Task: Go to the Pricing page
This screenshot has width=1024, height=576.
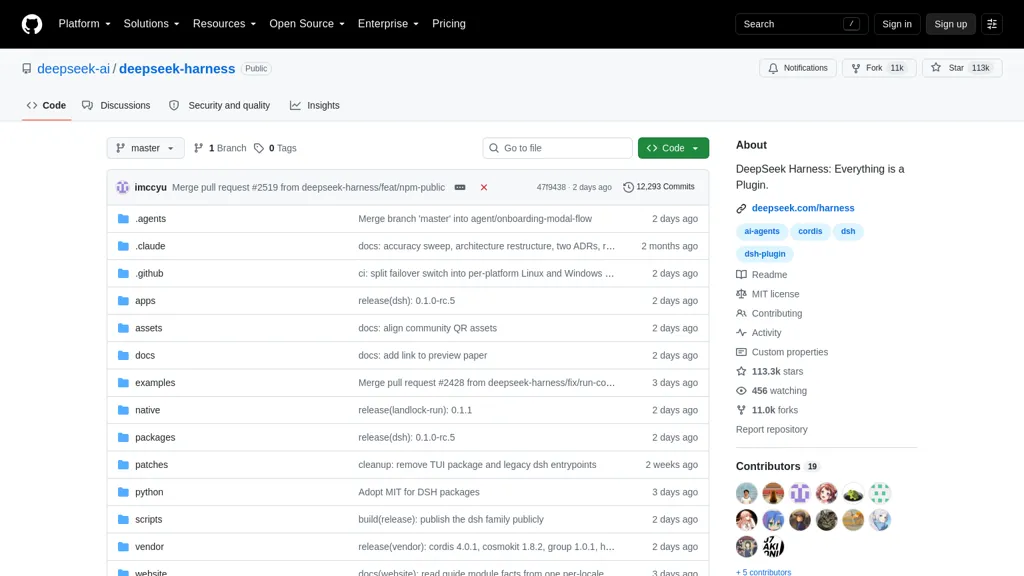Action: (x=449, y=24)
